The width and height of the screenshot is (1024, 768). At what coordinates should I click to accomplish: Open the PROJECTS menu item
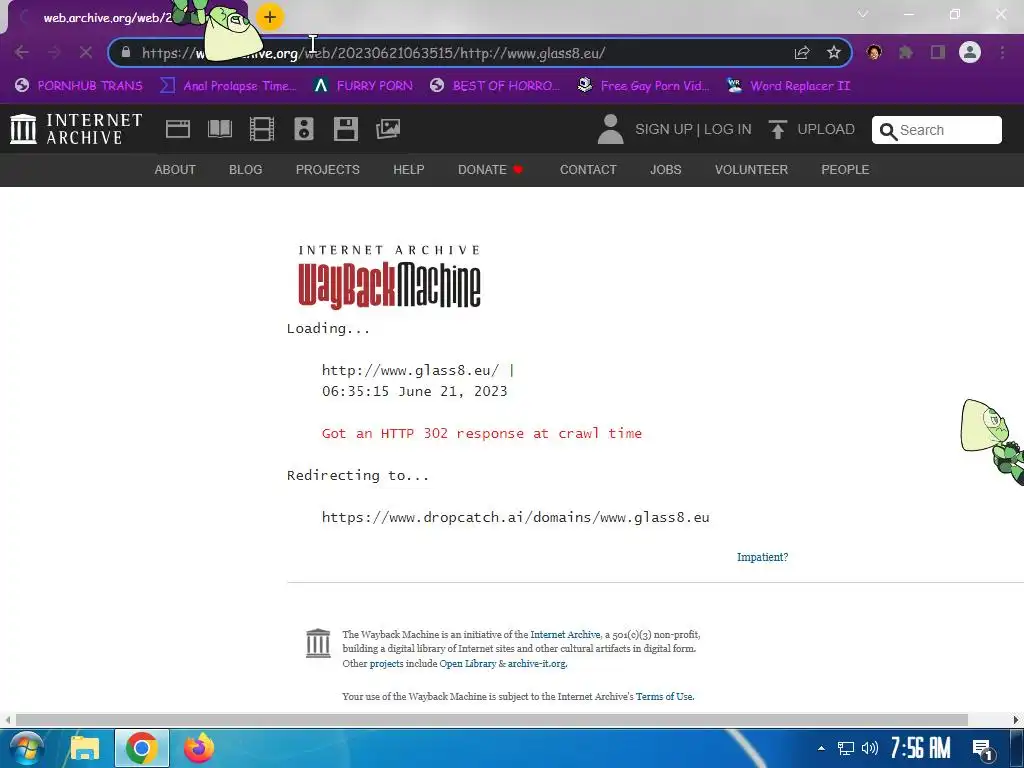[x=328, y=170]
